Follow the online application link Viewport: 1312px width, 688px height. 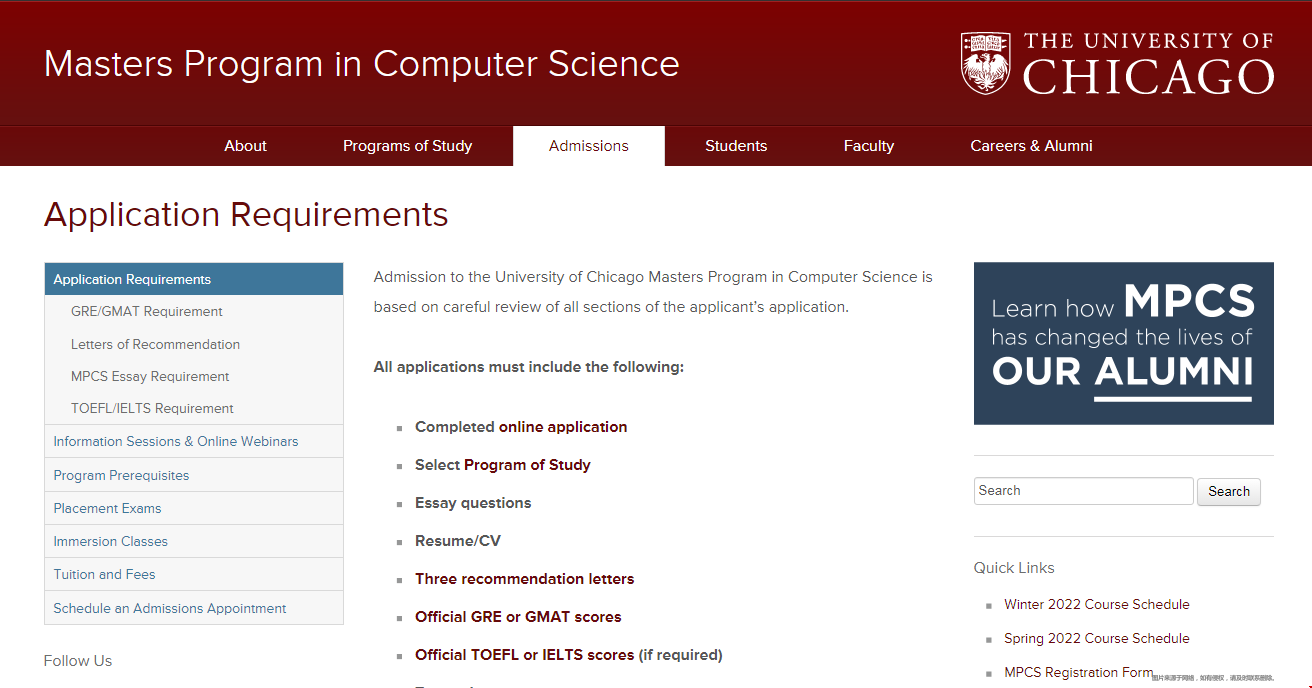click(x=563, y=427)
